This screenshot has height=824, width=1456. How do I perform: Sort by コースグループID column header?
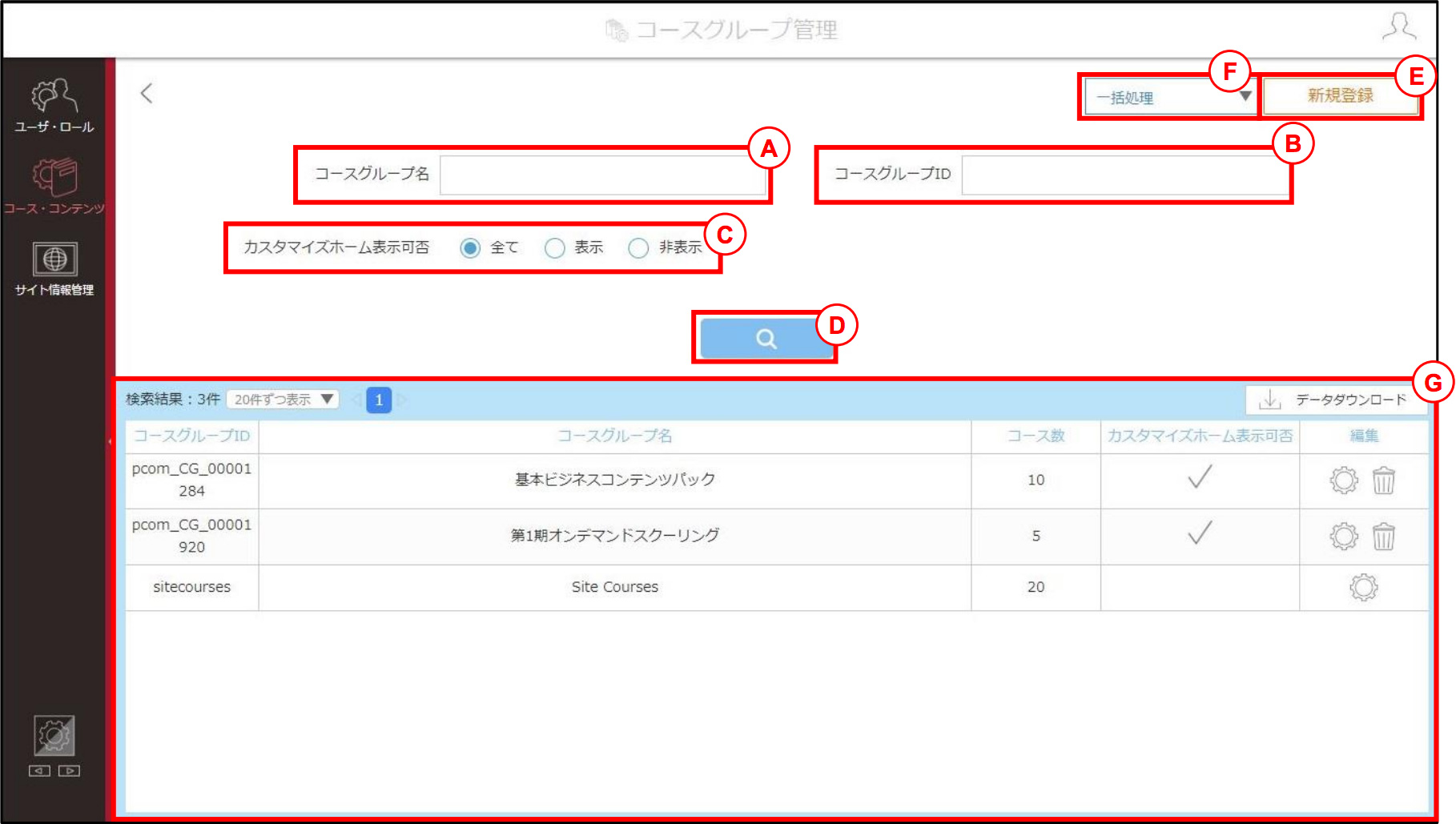(x=191, y=436)
